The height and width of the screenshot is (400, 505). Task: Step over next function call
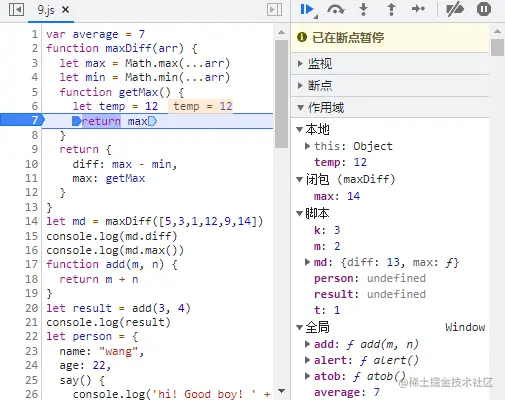click(336, 10)
